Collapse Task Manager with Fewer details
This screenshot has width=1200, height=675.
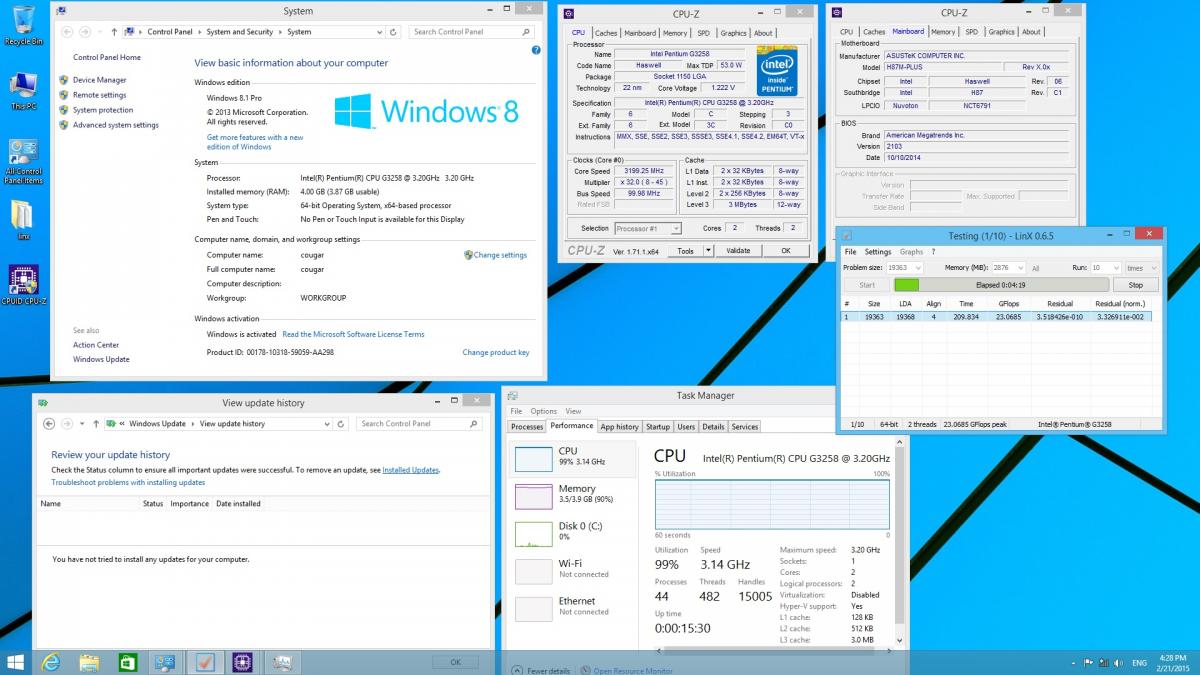click(x=542, y=671)
